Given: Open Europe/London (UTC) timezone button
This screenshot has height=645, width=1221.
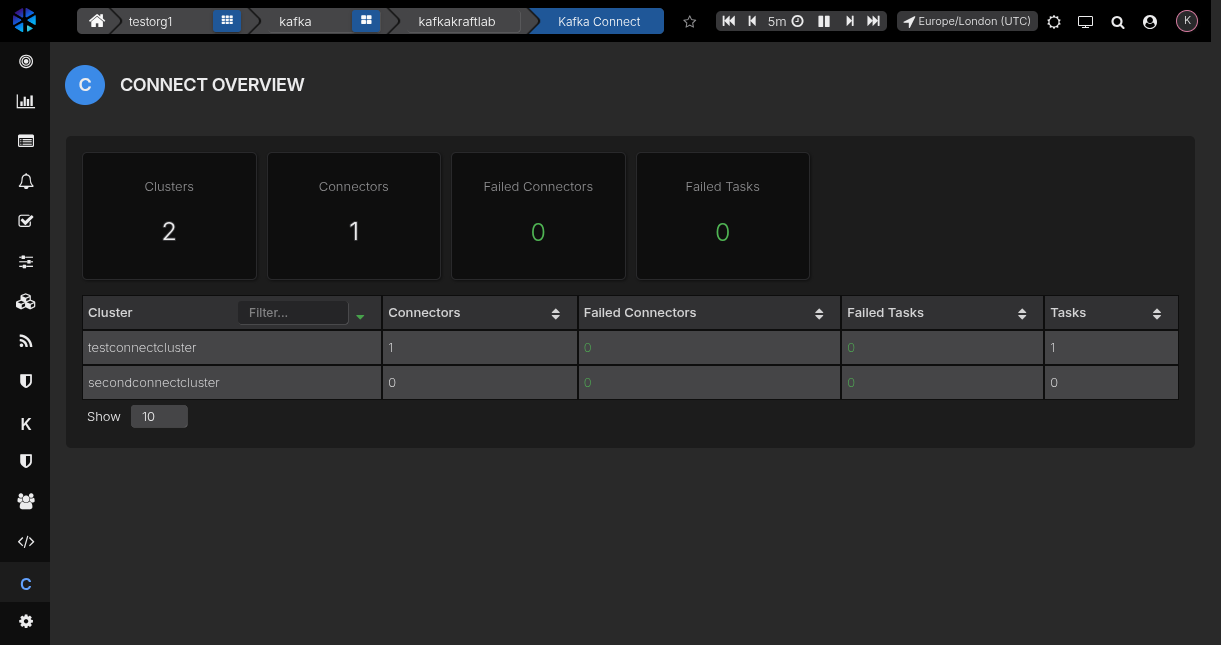Looking at the screenshot, I should 967,21.
